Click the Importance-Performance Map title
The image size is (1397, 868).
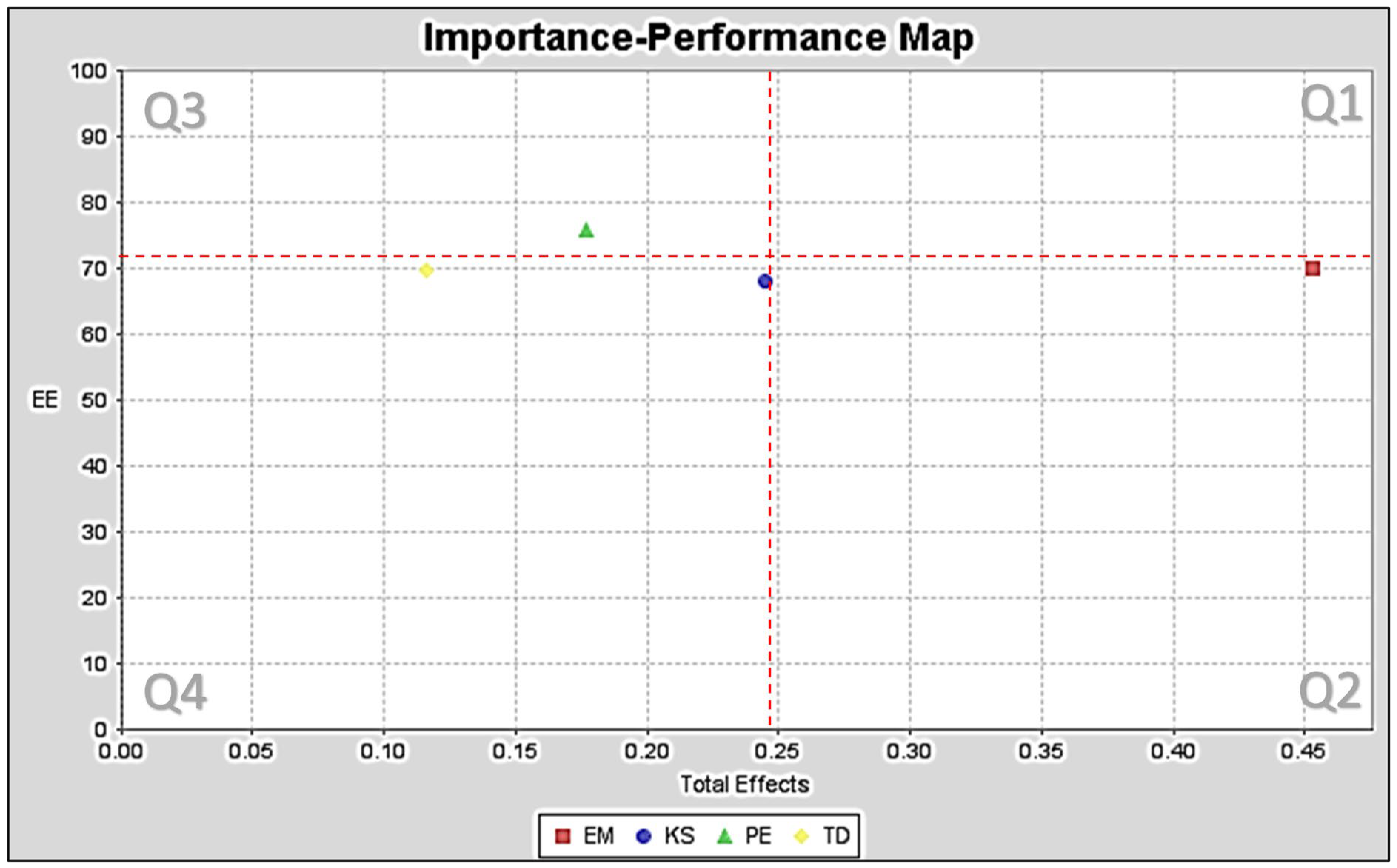(x=698, y=38)
